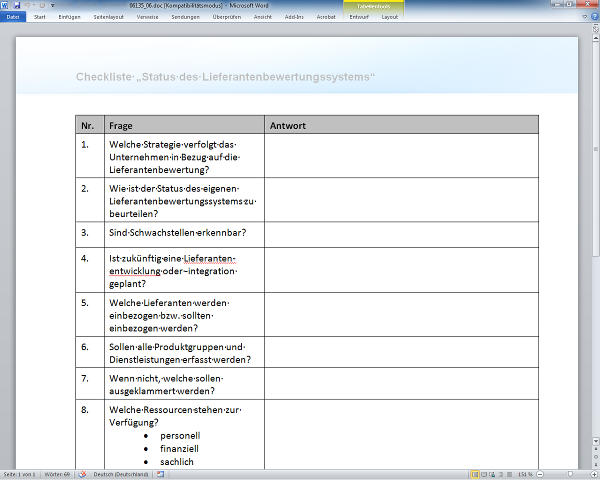This screenshot has width=600, height=480.
Task: Open the Acrobat tab
Action: 326,17
